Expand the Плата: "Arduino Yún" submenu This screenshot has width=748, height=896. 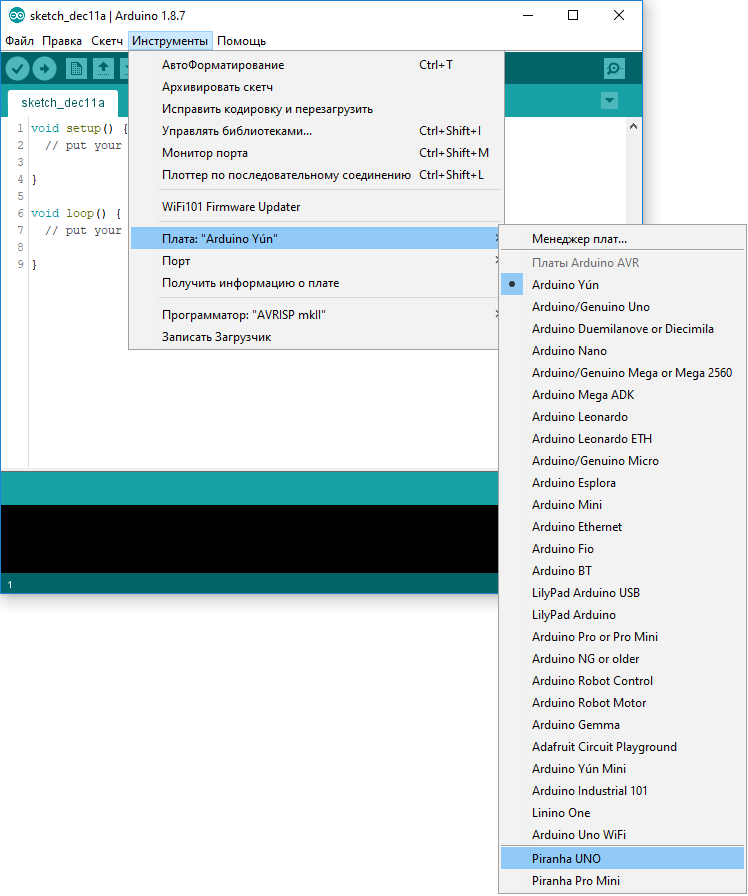click(316, 238)
